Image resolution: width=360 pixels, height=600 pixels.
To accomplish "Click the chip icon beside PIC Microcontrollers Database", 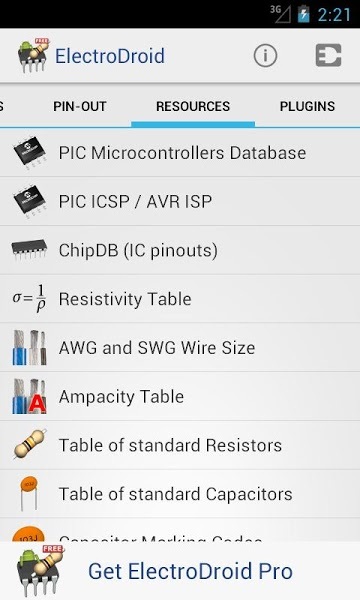I will point(30,152).
